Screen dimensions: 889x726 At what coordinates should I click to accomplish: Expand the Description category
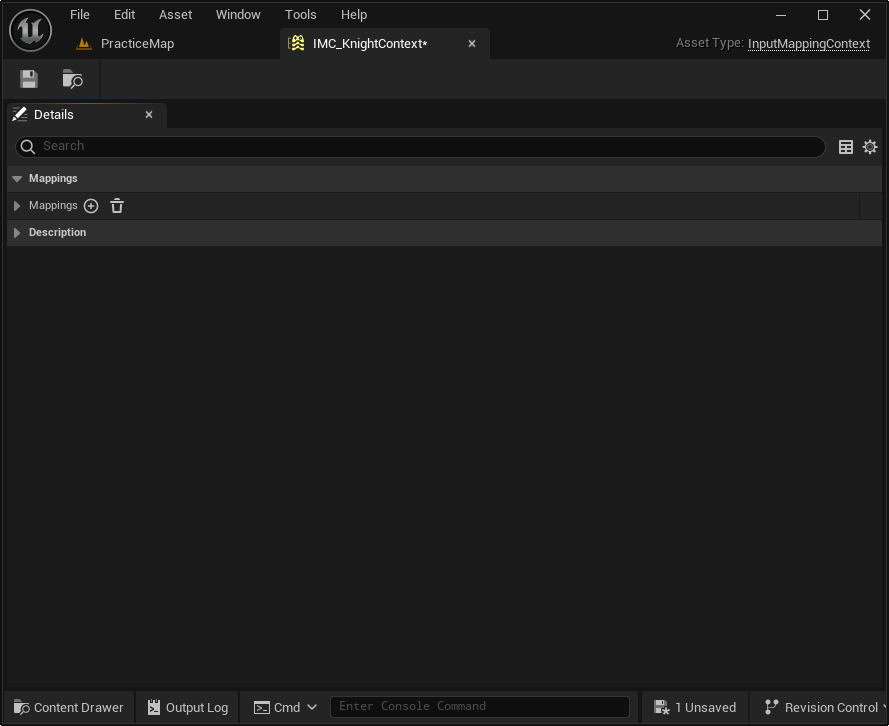point(17,232)
